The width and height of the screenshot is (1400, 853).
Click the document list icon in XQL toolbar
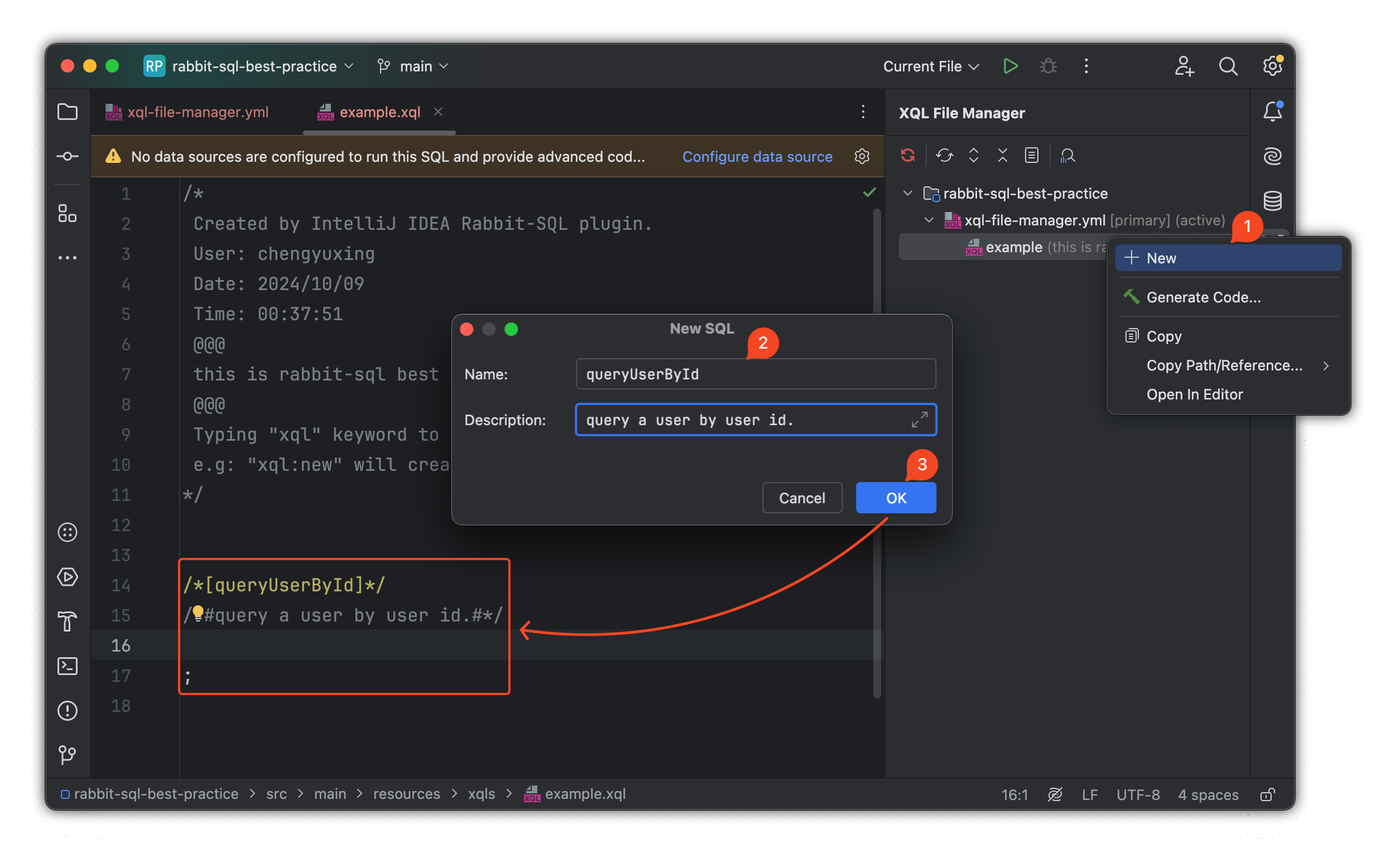tap(1032, 155)
